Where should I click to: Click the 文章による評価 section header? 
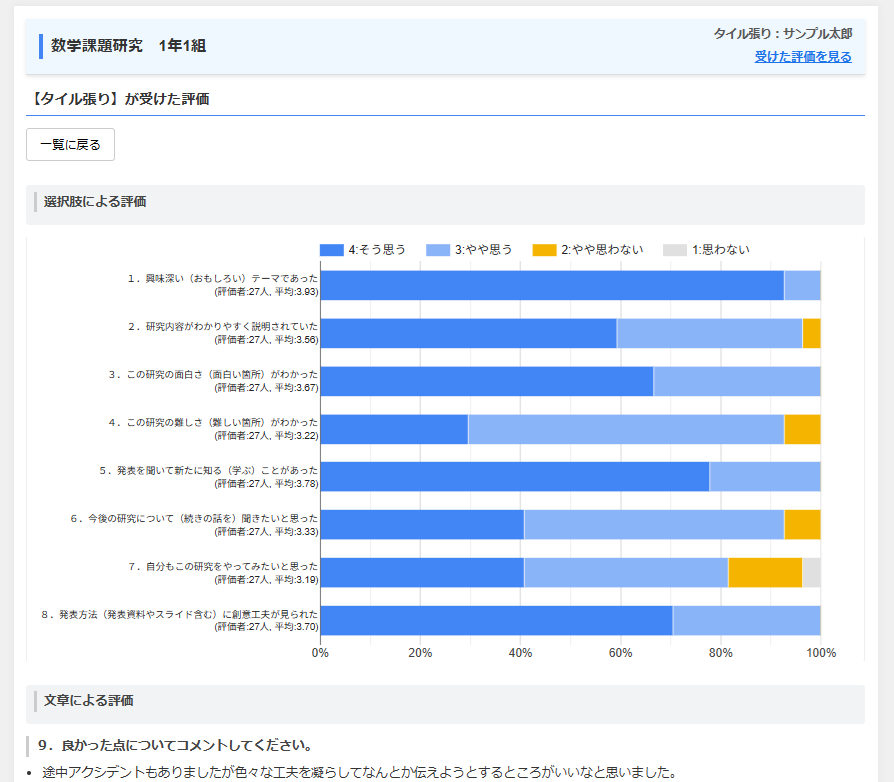pos(445,702)
